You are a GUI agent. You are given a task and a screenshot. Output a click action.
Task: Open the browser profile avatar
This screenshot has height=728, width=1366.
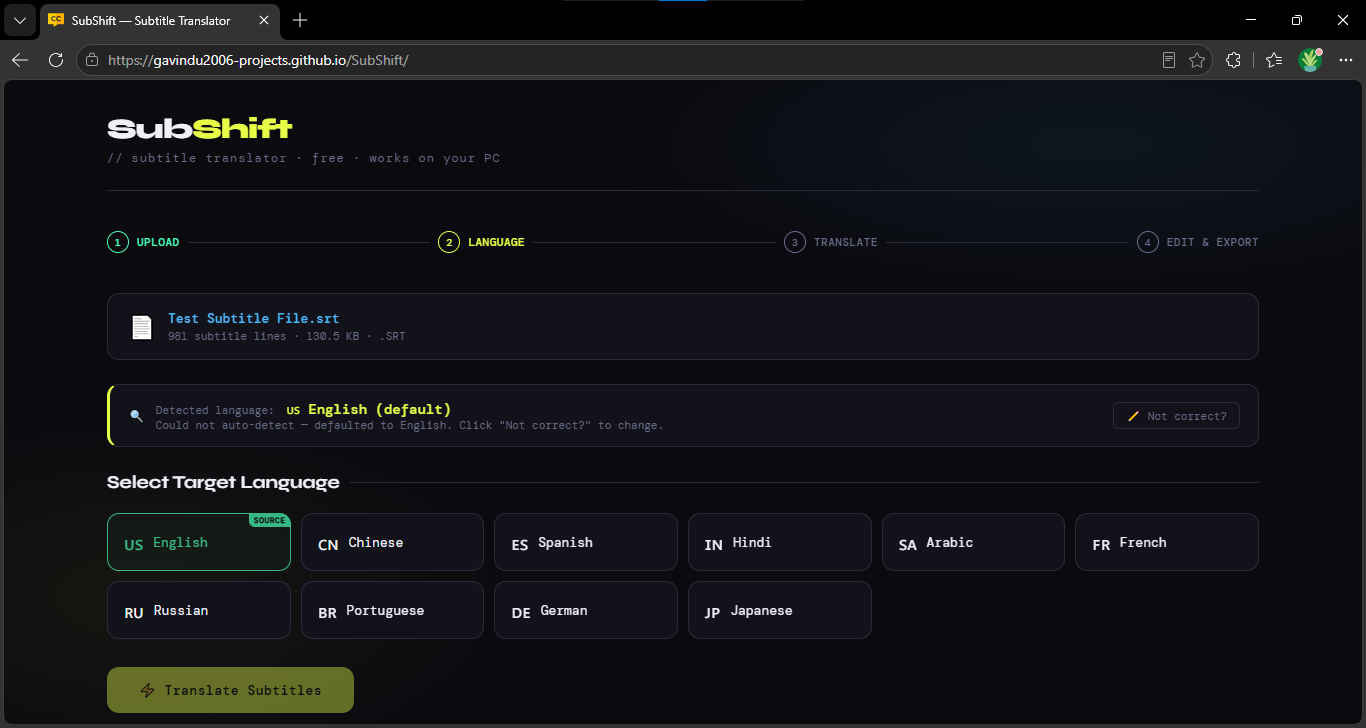pyautogui.click(x=1310, y=60)
